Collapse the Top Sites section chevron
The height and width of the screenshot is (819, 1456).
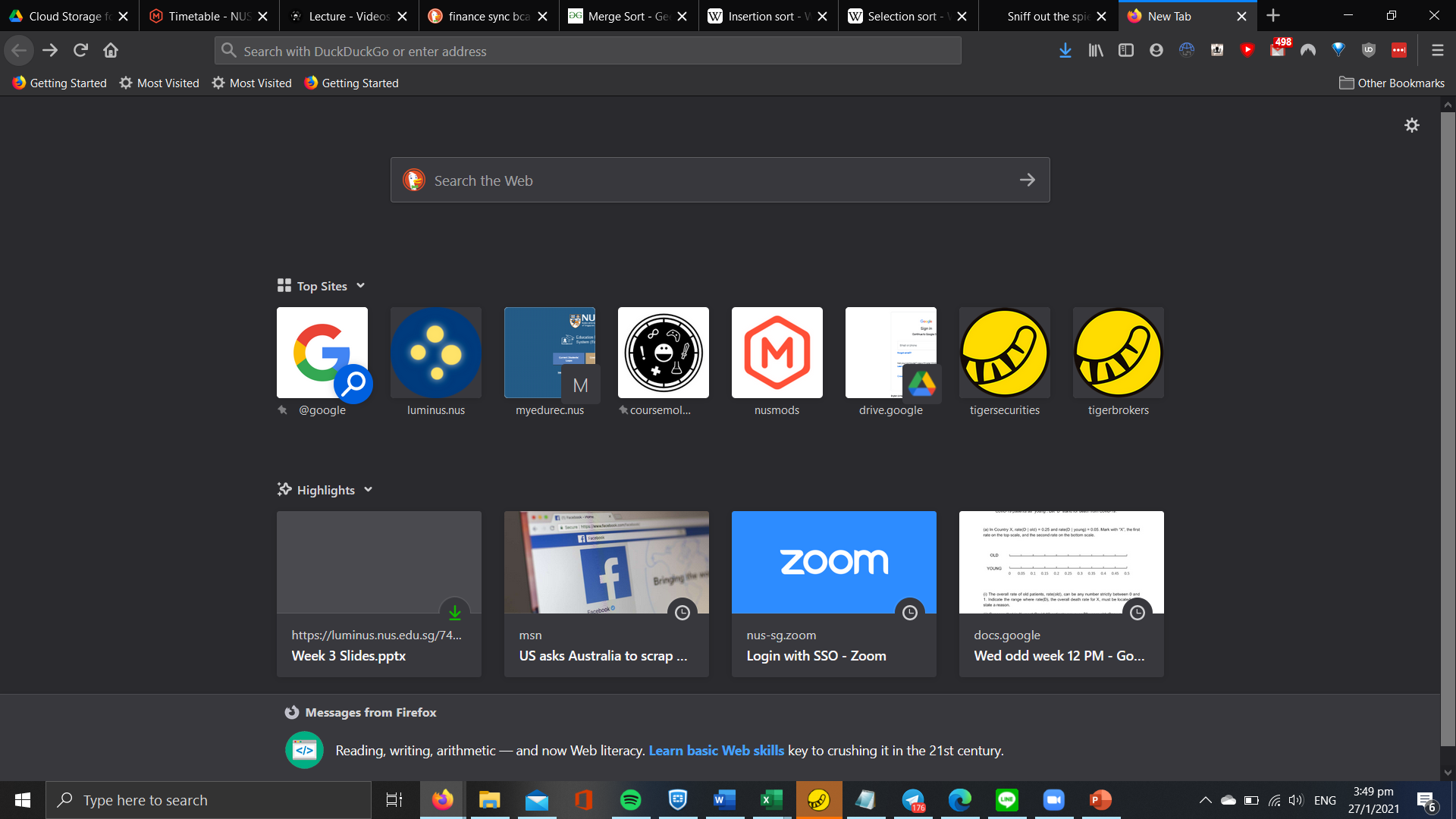click(x=361, y=286)
